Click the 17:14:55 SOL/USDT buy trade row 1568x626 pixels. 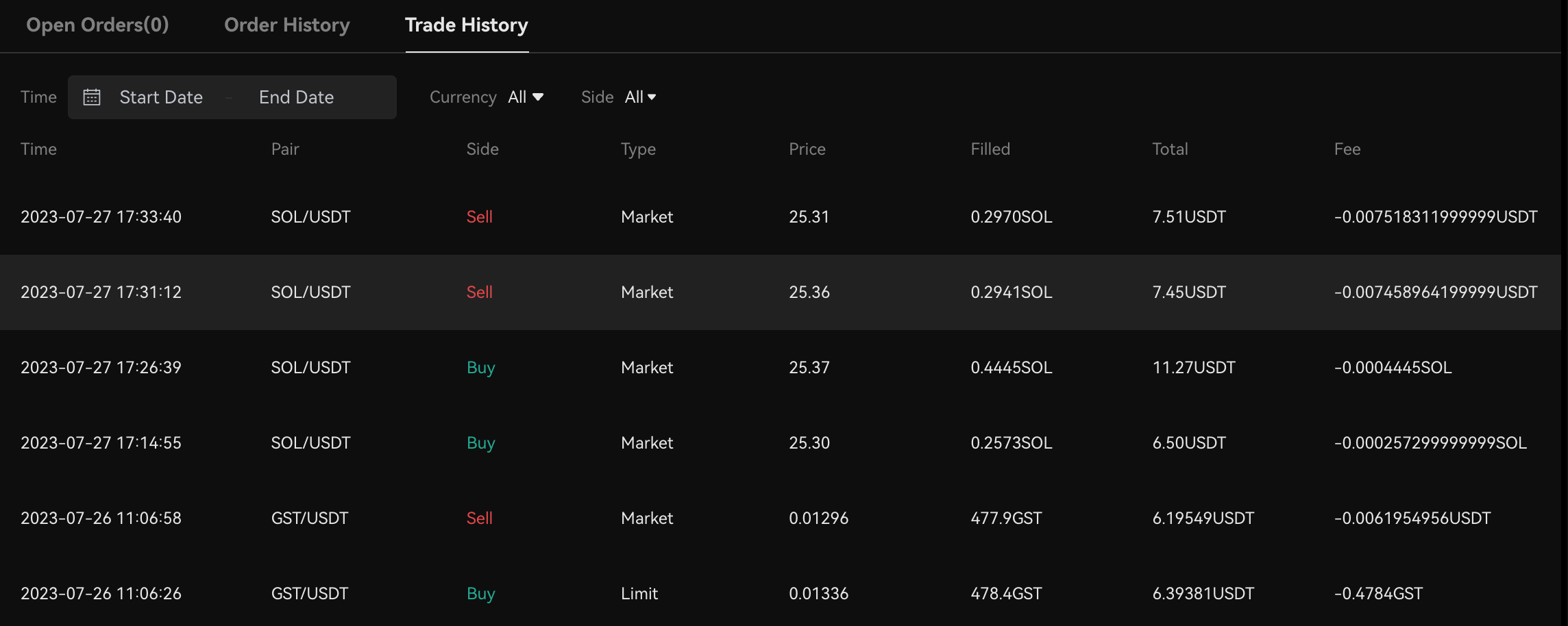coord(780,443)
